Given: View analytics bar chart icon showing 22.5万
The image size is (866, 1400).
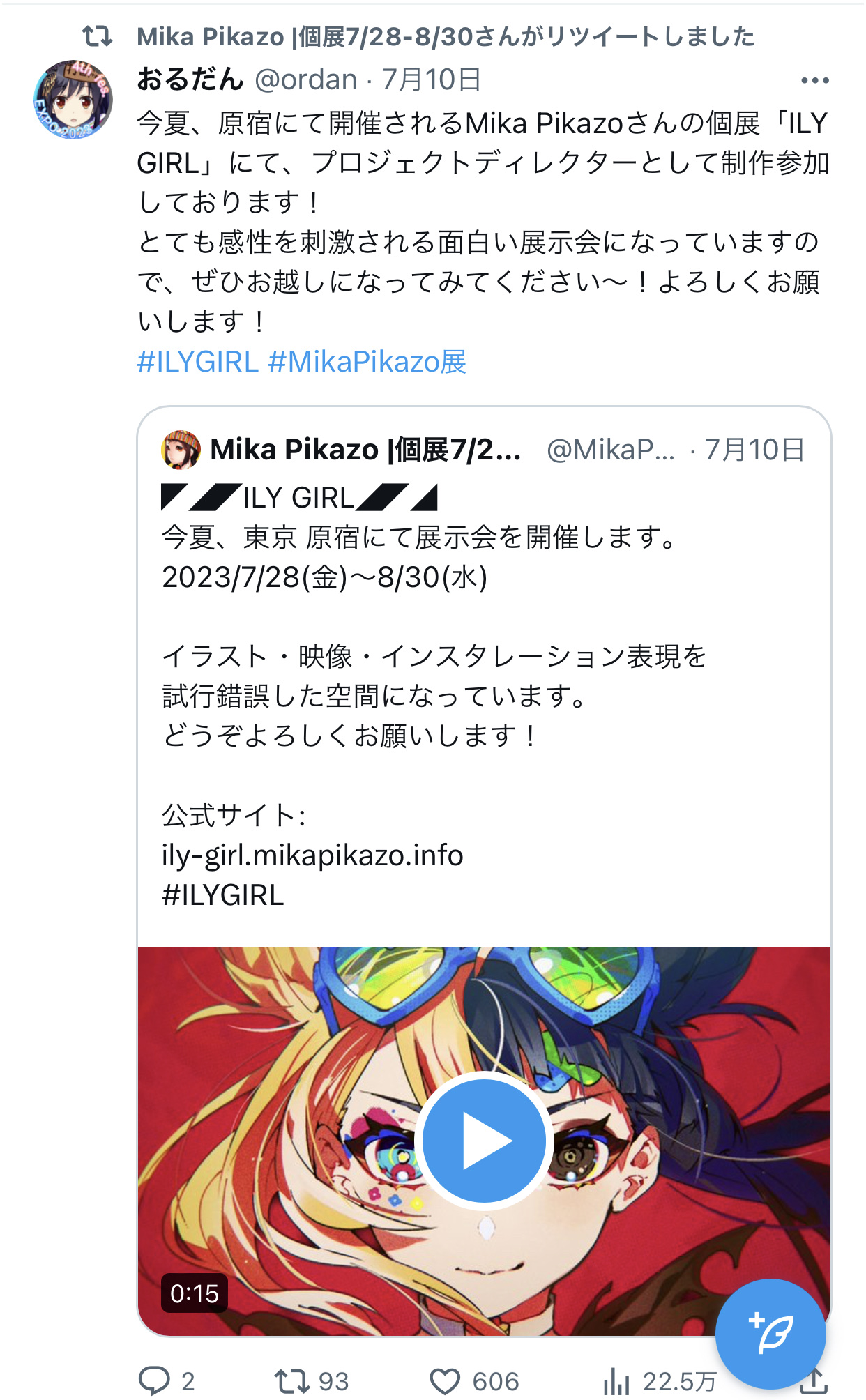Looking at the screenshot, I should click(616, 1381).
